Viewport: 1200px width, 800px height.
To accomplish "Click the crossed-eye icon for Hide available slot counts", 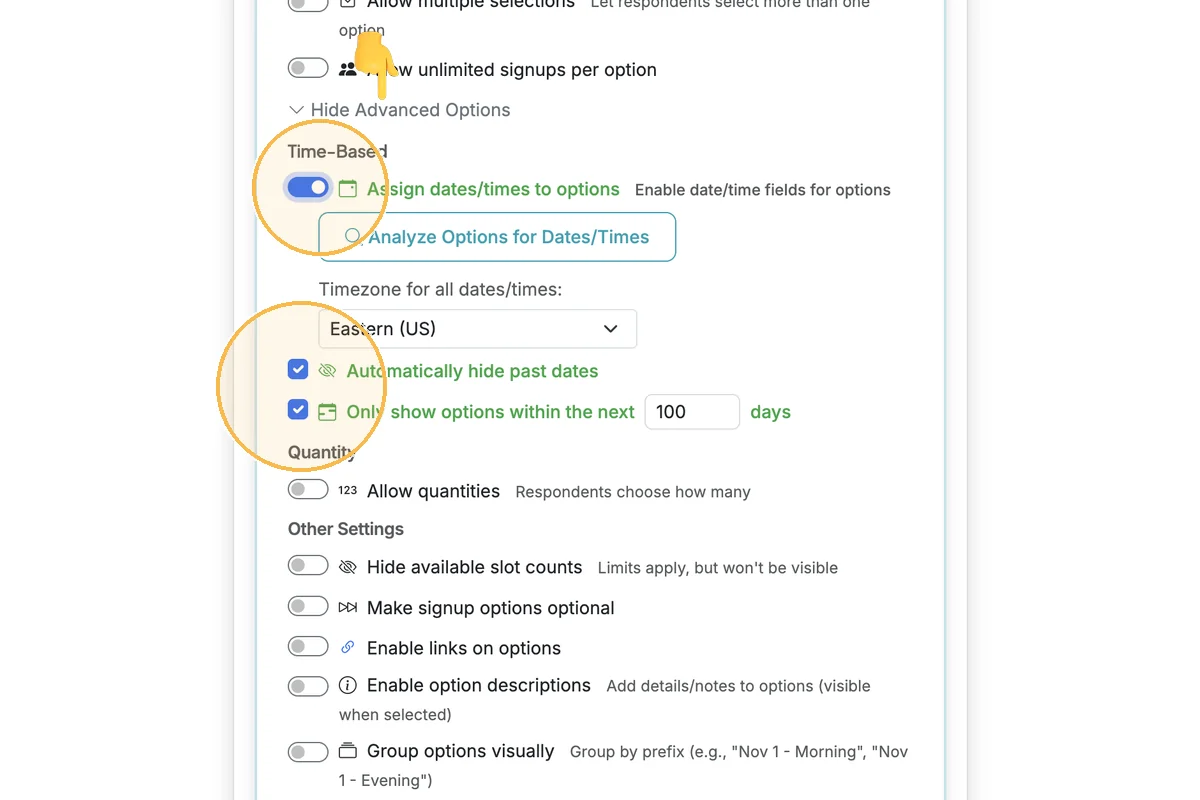I will (347, 567).
